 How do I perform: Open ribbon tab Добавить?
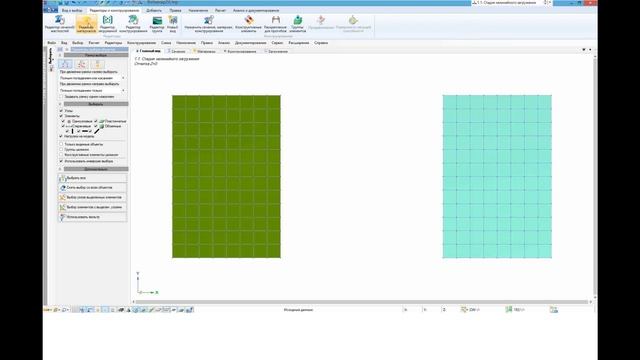pos(154,10)
